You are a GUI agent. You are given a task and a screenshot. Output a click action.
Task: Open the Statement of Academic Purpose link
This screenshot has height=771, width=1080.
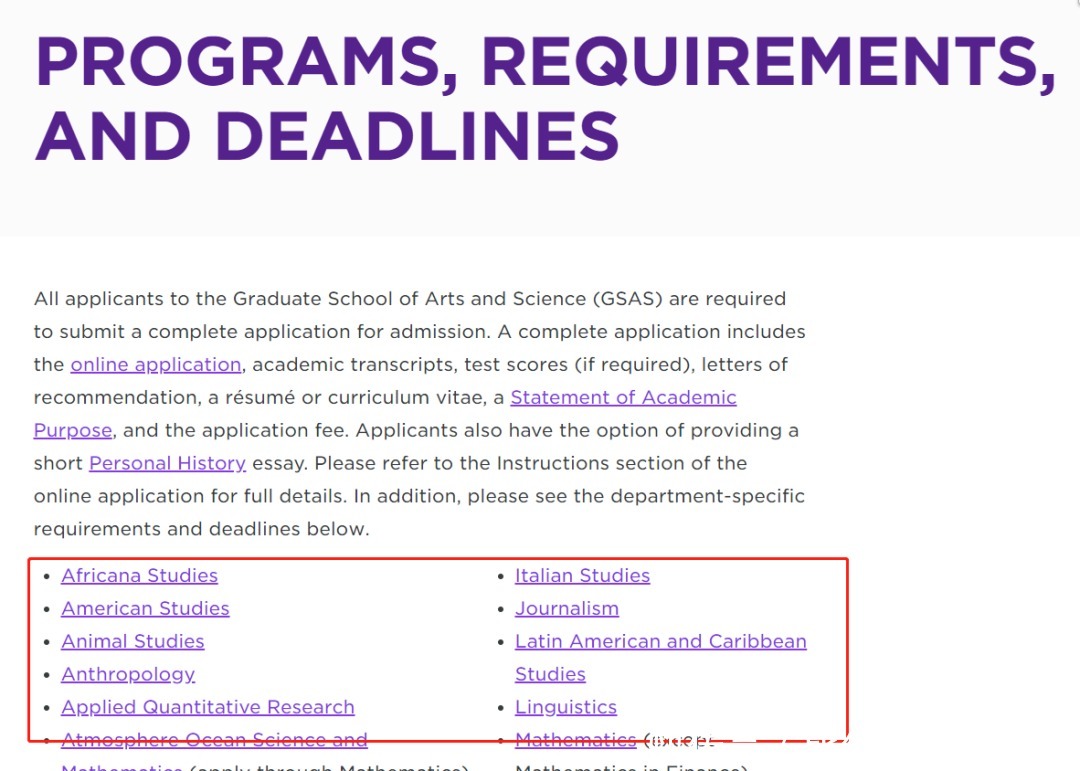pyautogui.click(x=622, y=397)
